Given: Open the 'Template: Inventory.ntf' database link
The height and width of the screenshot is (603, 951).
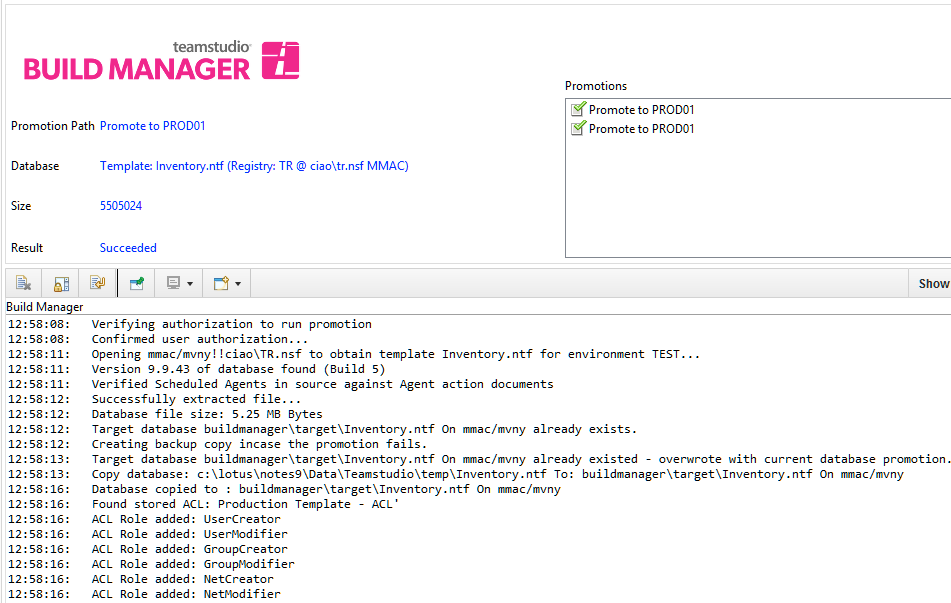Looking at the screenshot, I should click(x=254, y=166).
